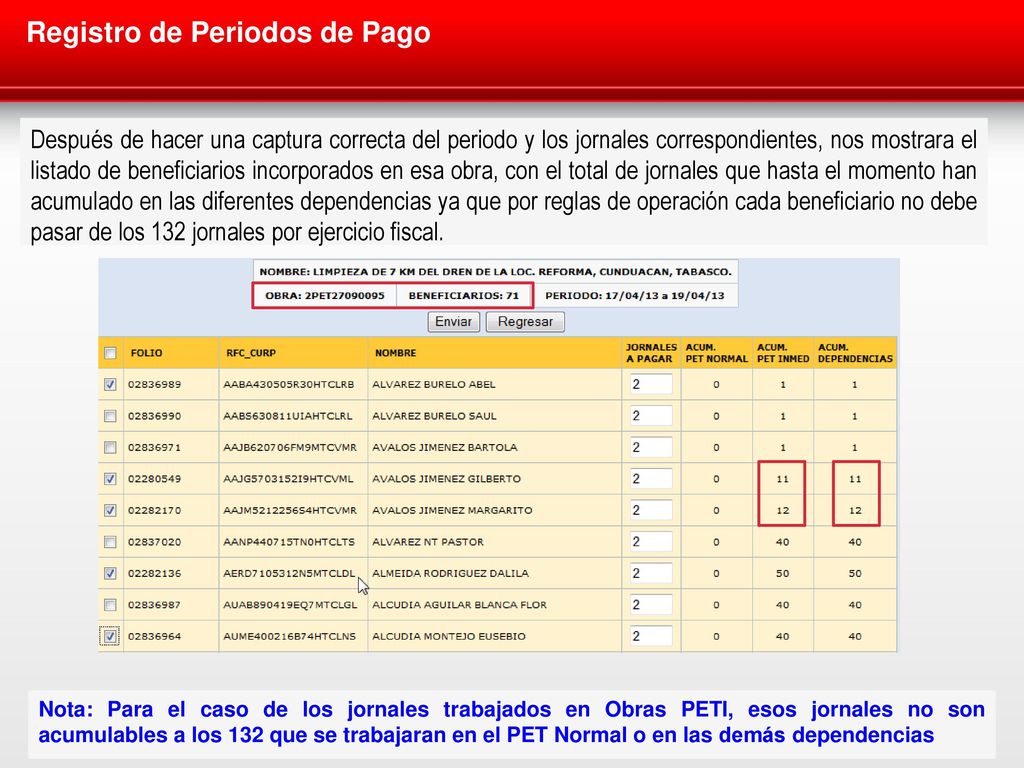Click the FOLIO column header
Image resolution: width=1024 pixels, height=768 pixels.
click(x=146, y=353)
